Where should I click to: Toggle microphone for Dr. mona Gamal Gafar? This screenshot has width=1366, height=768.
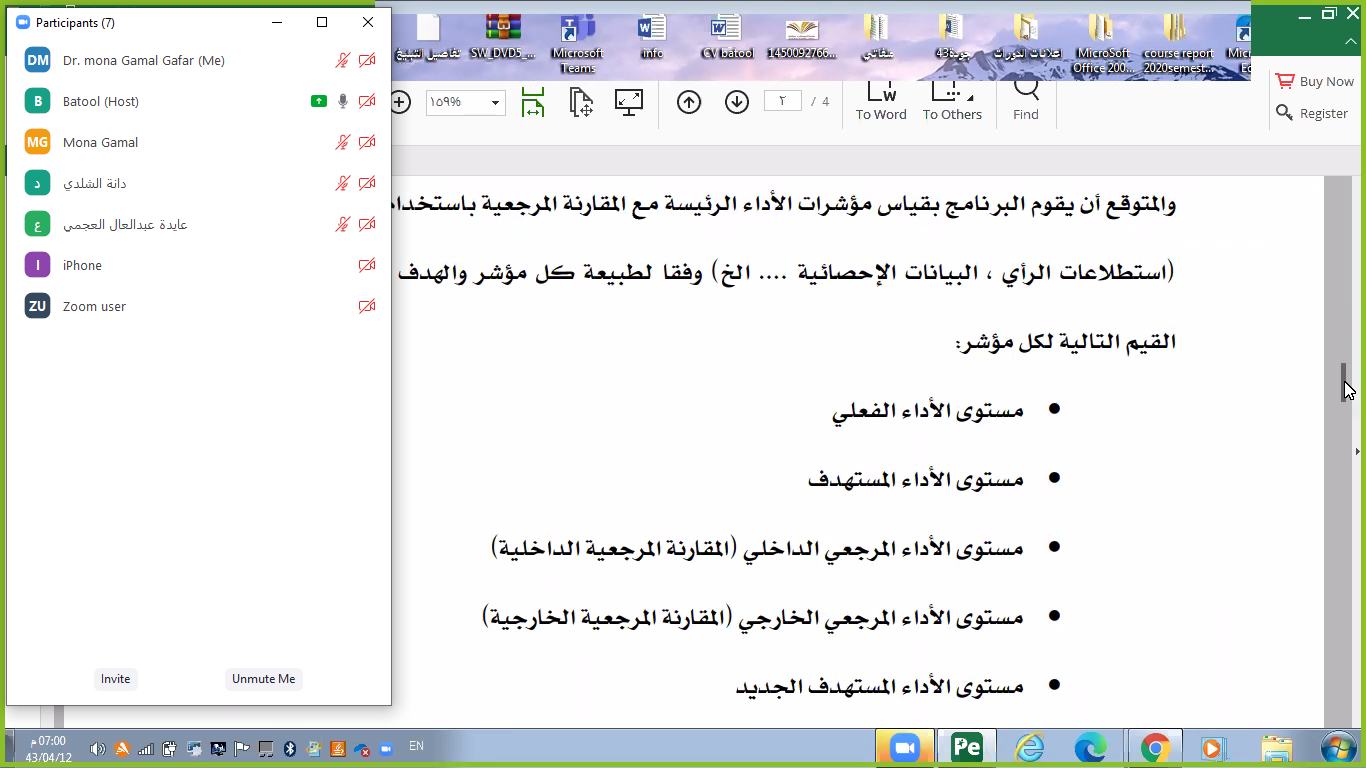[x=343, y=61]
